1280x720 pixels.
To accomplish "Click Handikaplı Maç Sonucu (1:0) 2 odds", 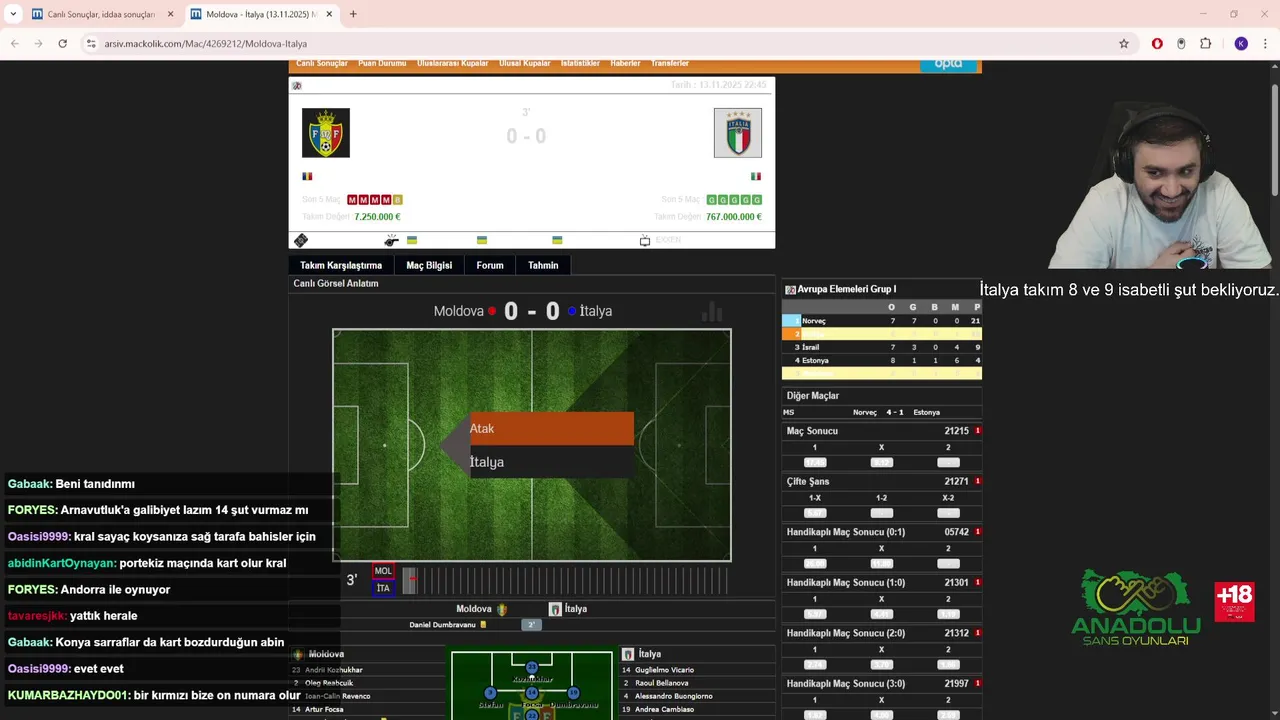I will 948,614.
